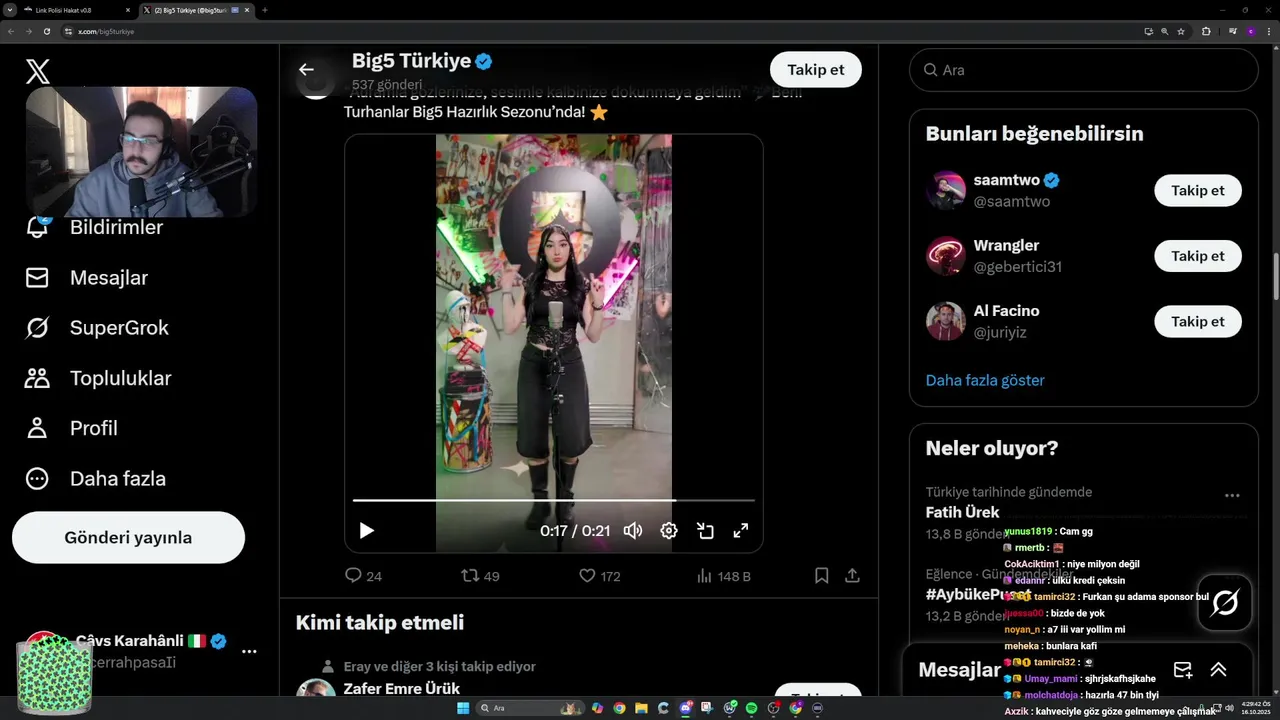Expand video to fullscreen
The width and height of the screenshot is (1280, 720).
[x=741, y=531]
